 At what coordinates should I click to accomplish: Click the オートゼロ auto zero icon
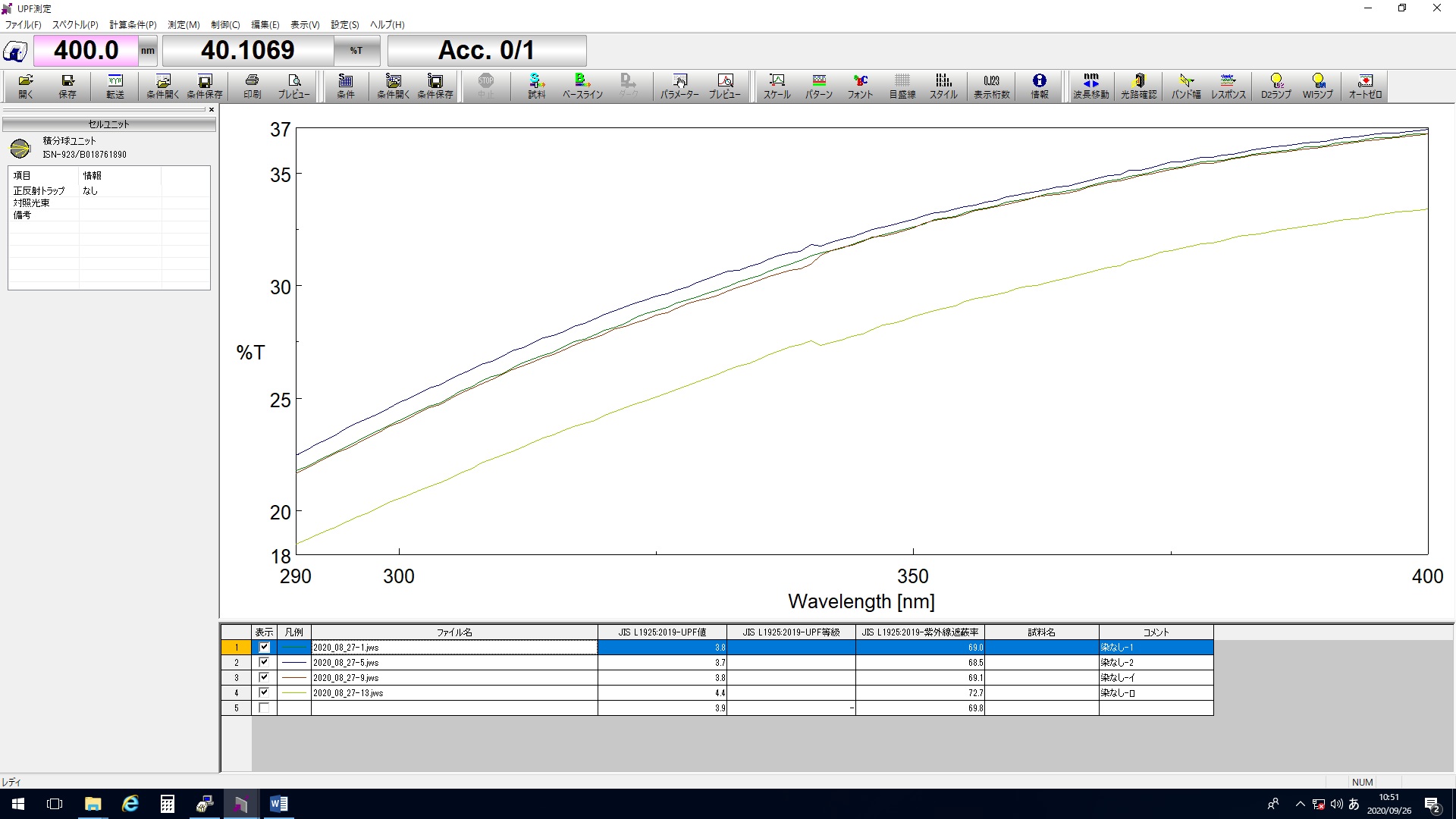[x=1365, y=86]
